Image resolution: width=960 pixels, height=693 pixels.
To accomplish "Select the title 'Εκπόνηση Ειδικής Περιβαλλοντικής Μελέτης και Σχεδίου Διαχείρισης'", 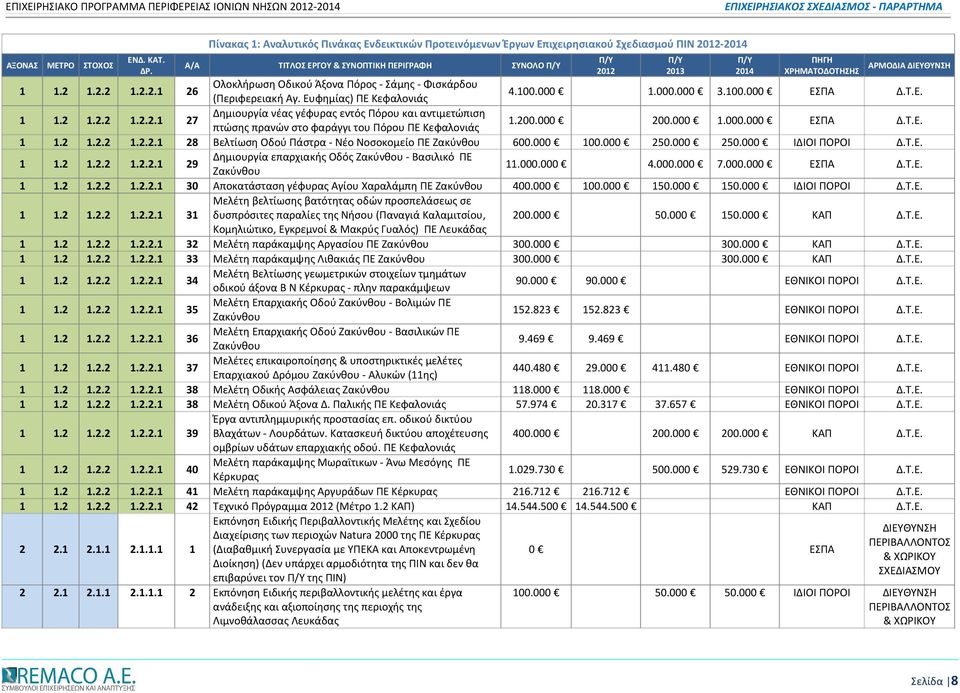I will pos(347,550).
